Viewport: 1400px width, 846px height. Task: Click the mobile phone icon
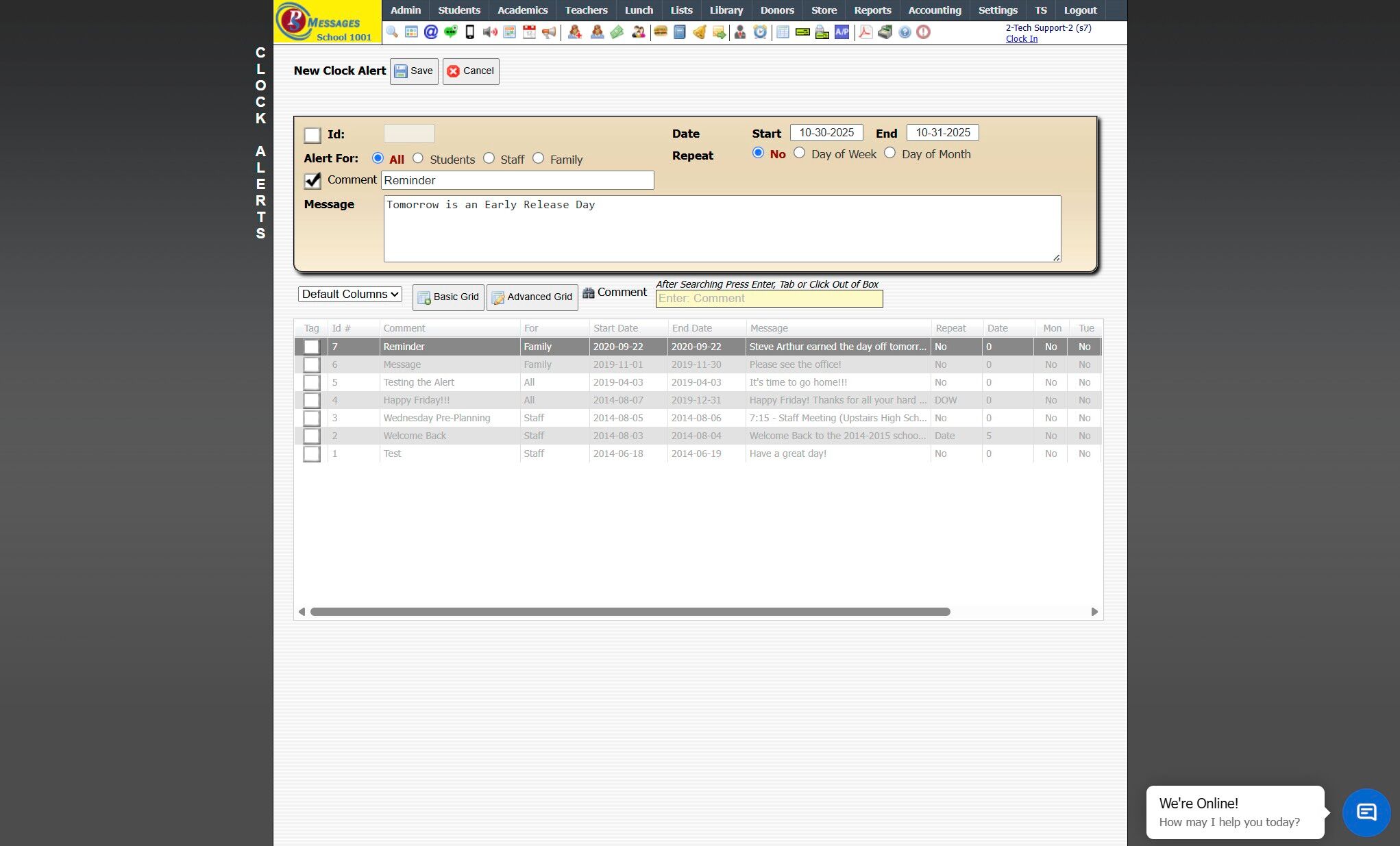[x=470, y=32]
